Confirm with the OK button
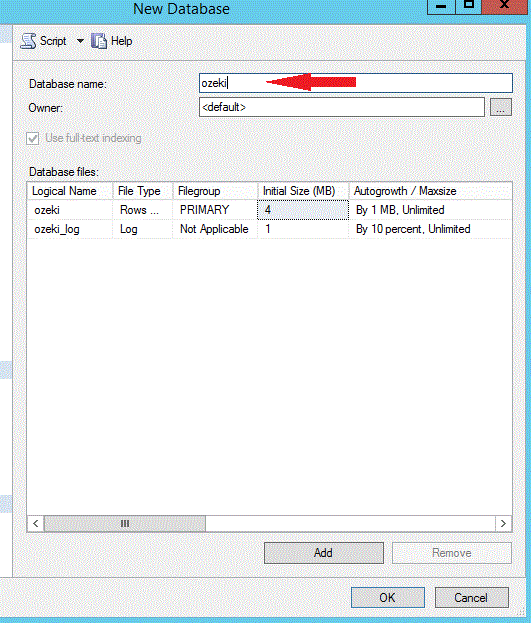This screenshot has width=531, height=623. click(x=388, y=598)
